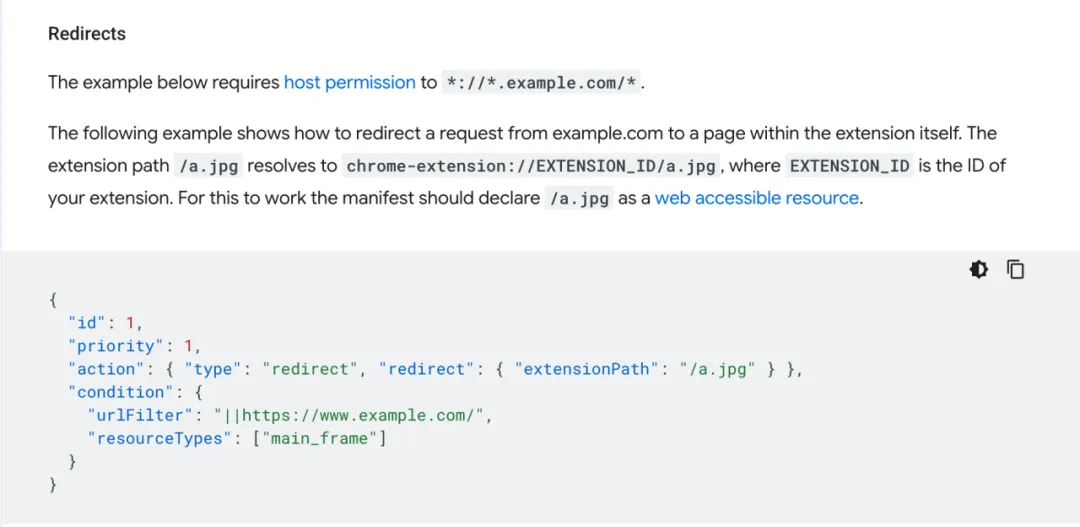The image size is (1080, 527).
Task: Open the host permission link
Action: tap(349, 83)
